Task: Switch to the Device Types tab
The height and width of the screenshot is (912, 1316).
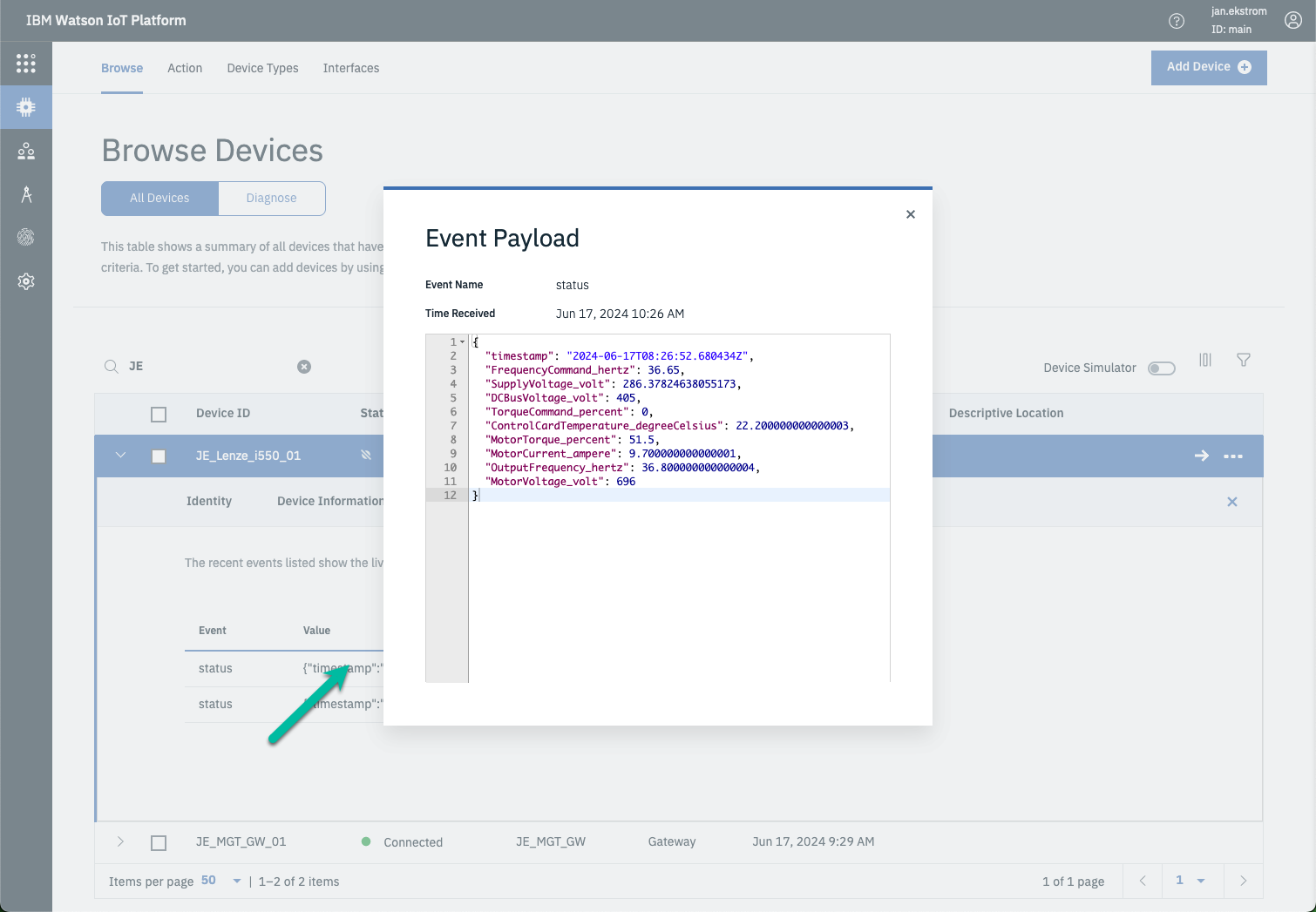Action: (x=262, y=68)
